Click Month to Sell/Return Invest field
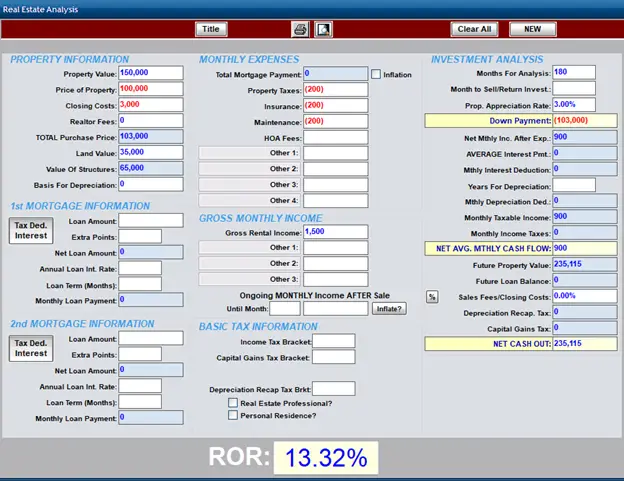The height and width of the screenshot is (481, 624). [574, 88]
